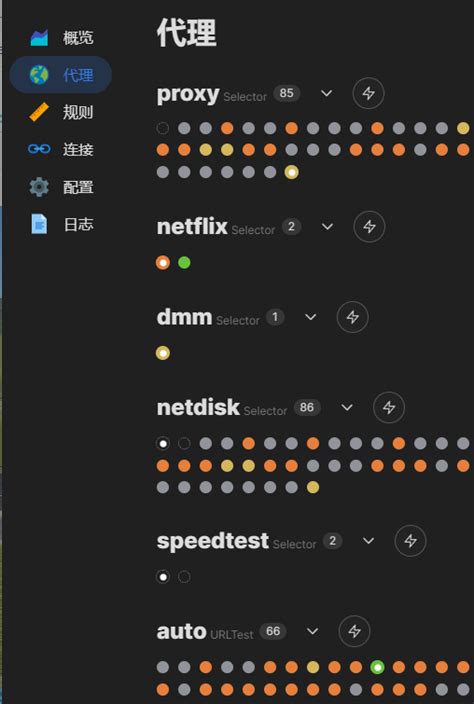Select the first hollow node in proxy
The height and width of the screenshot is (704, 474).
tap(162, 128)
